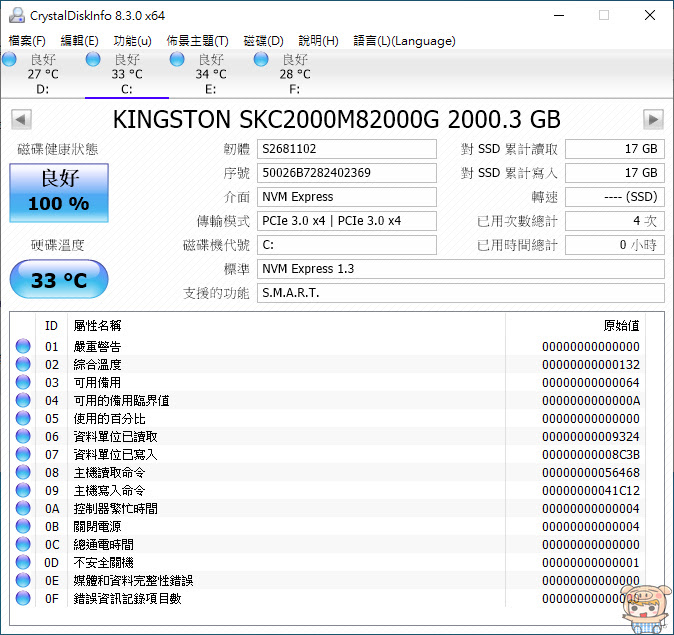Click raw value 0000000009324

pos(591,437)
